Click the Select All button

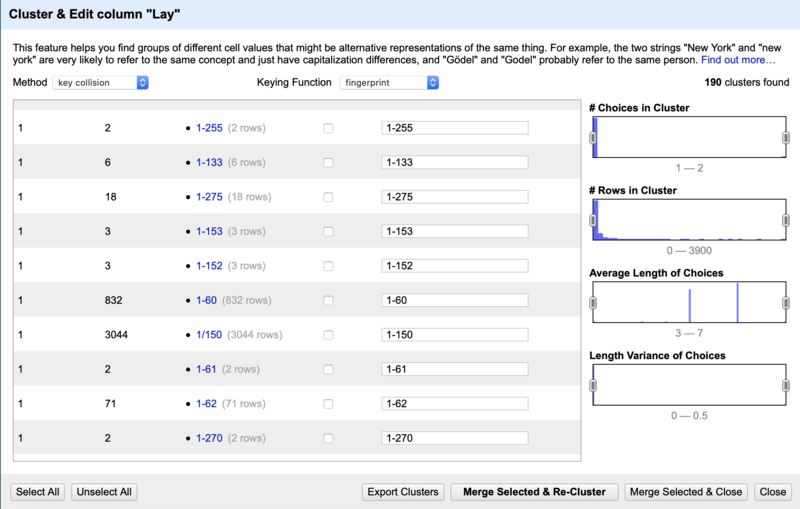(38, 492)
